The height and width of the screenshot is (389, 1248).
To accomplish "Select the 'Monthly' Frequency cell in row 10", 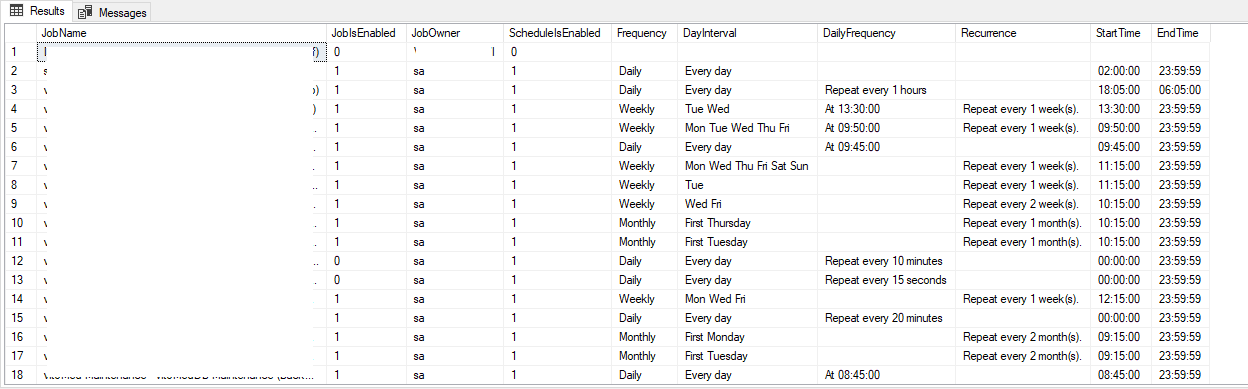I will 645,223.
